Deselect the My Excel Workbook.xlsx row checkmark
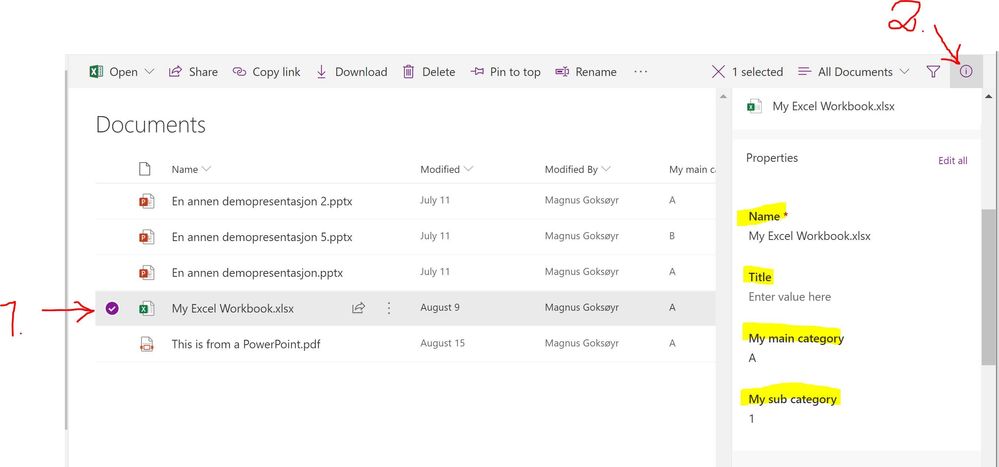The image size is (999, 467). [112, 308]
